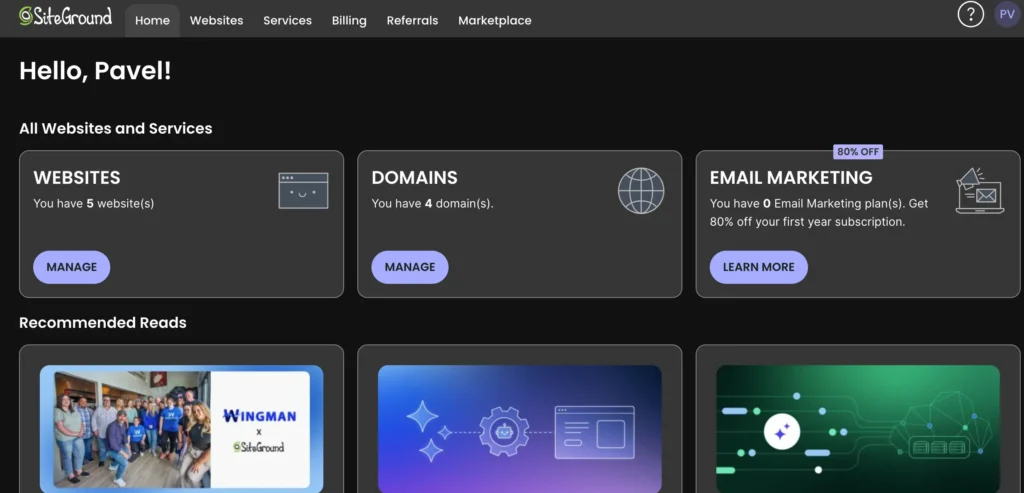The image size is (1024, 493).
Task: Visit the Marketplace tab
Action: point(494,20)
